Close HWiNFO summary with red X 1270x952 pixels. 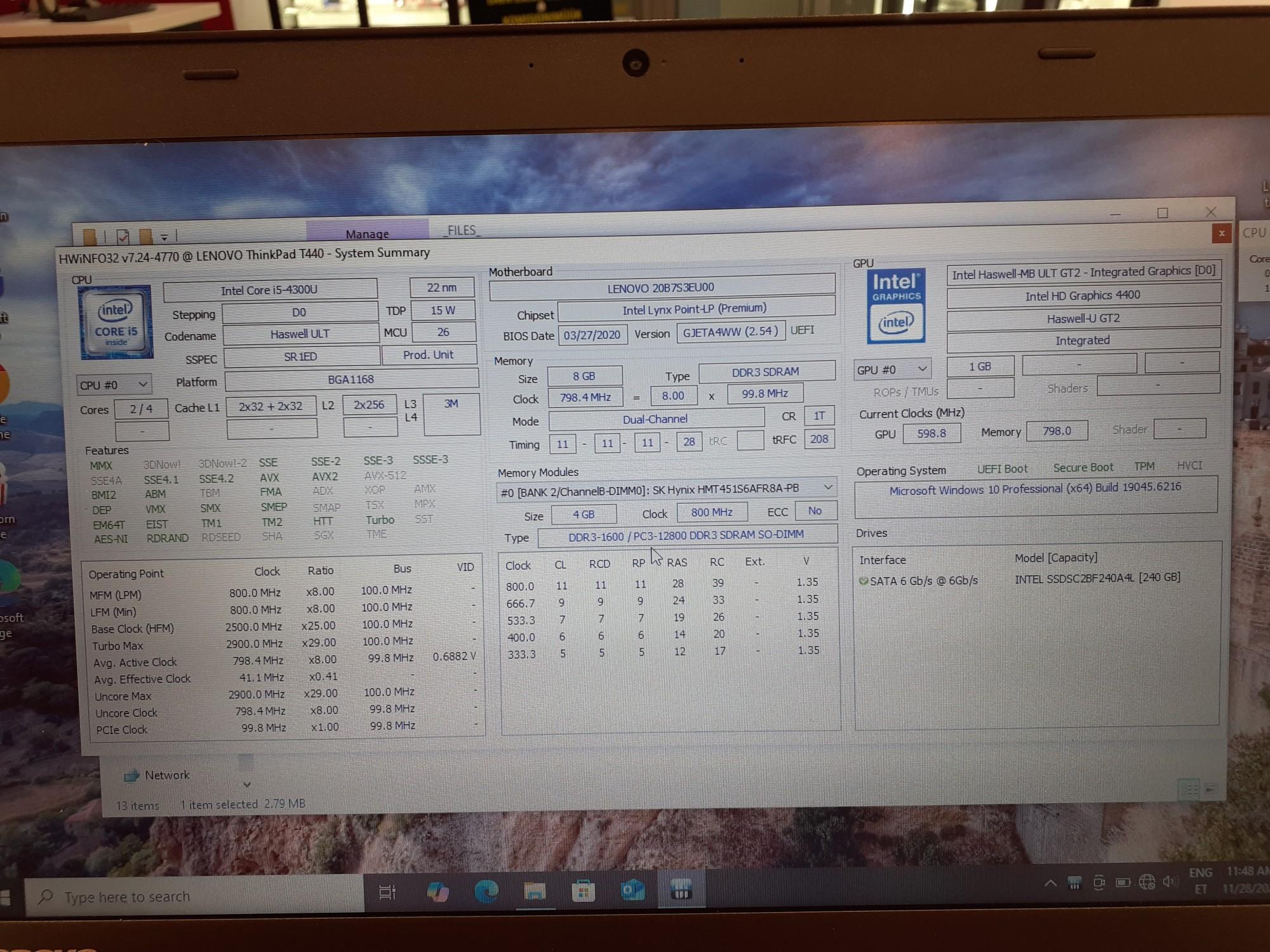[1221, 234]
